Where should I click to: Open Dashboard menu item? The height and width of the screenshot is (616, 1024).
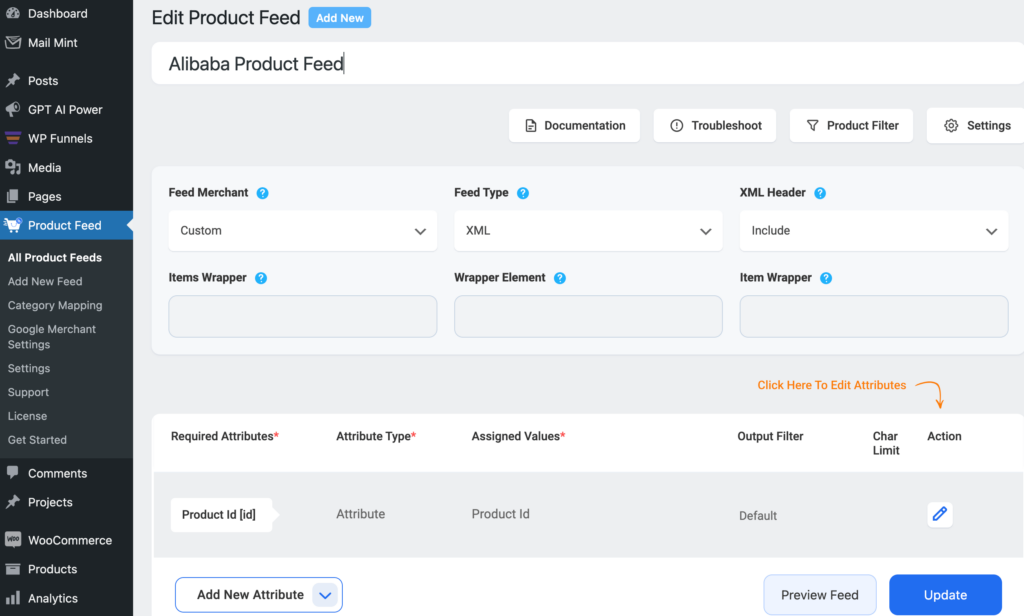click(57, 13)
